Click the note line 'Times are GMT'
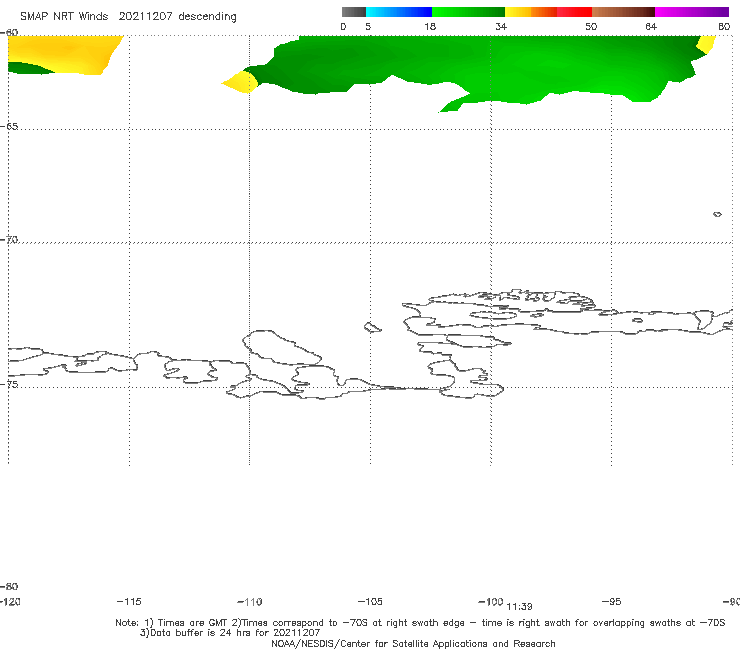This screenshot has height=650, width=740. tap(193, 623)
